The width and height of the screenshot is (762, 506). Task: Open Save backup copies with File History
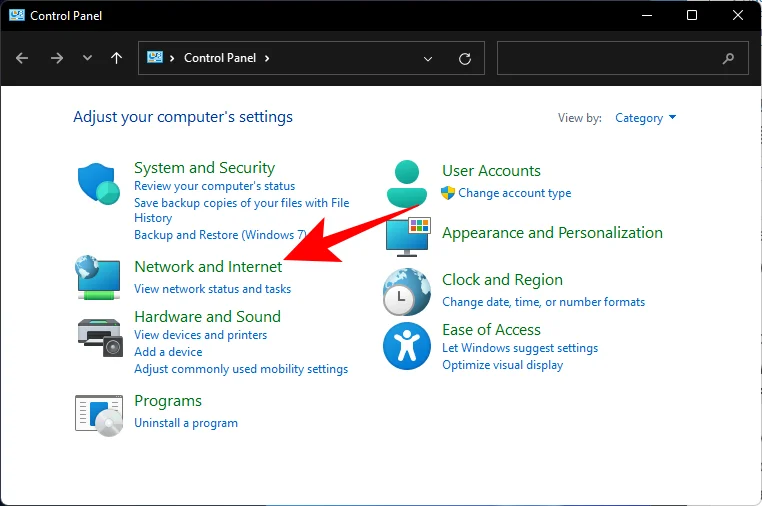pyautogui.click(x=242, y=210)
